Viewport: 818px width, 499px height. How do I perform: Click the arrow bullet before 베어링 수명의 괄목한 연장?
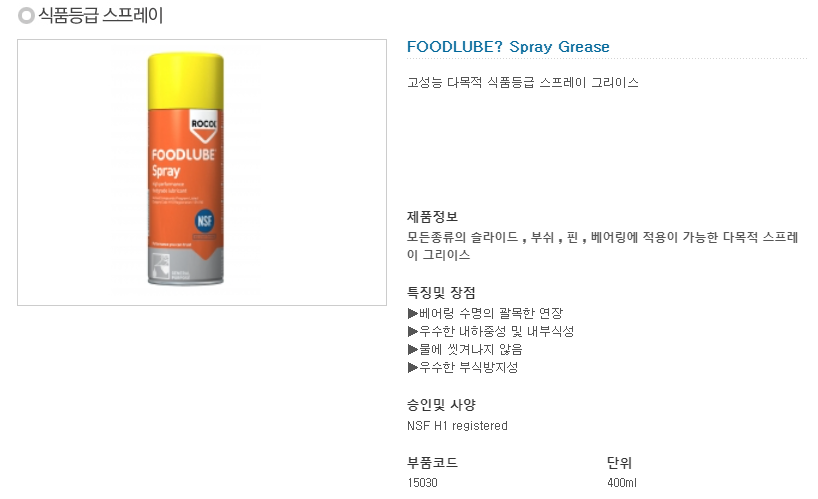pos(413,313)
